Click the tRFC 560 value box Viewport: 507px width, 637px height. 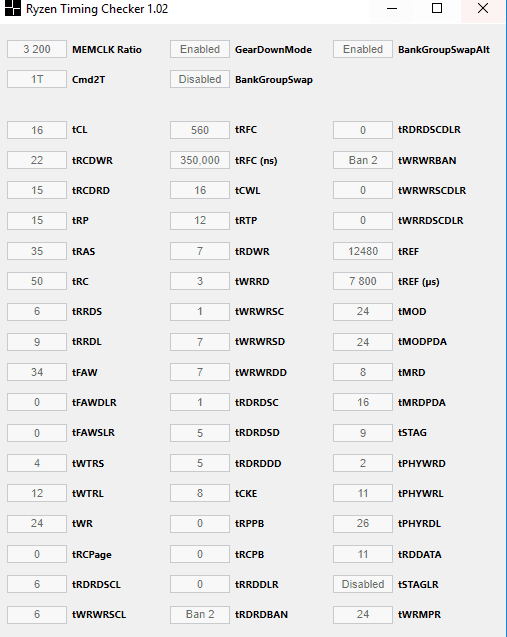click(200, 130)
